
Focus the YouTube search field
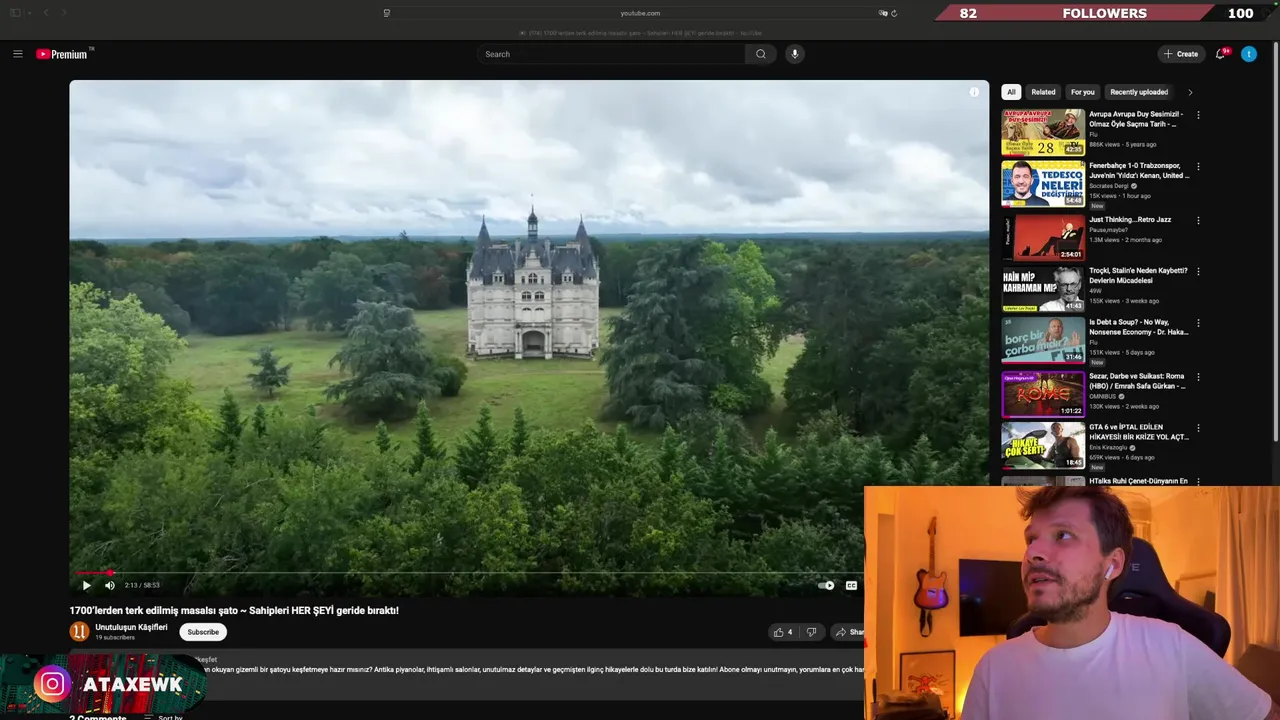click(611, 54)
